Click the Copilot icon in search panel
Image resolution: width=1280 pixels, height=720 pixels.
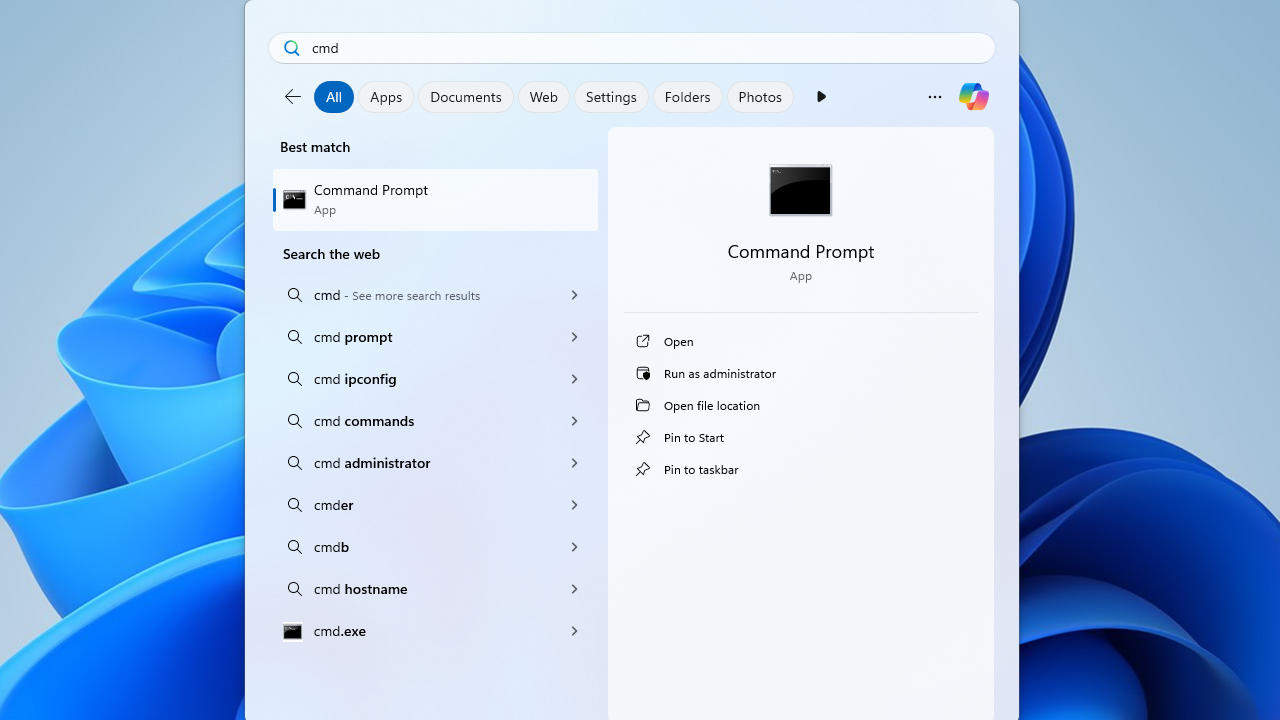pyautogui.click(x=973, y=96)
